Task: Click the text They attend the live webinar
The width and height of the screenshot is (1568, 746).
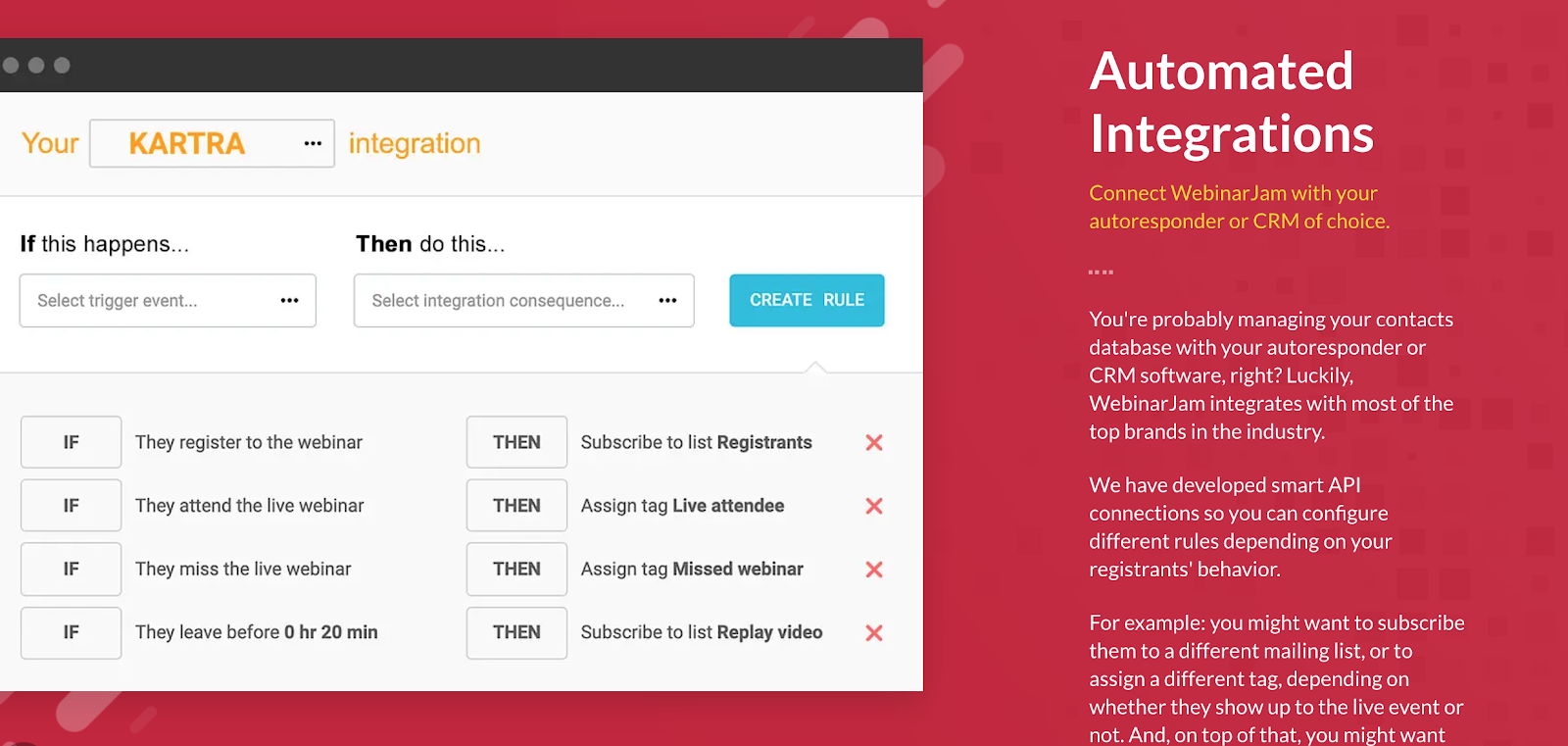Action: point(249,506)
